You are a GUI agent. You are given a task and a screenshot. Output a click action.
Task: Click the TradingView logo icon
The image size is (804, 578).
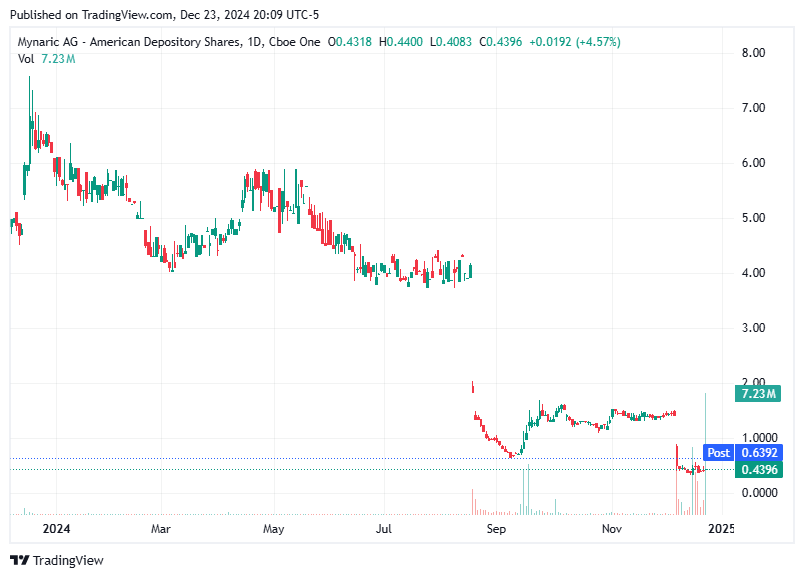[x=20, y=560]
